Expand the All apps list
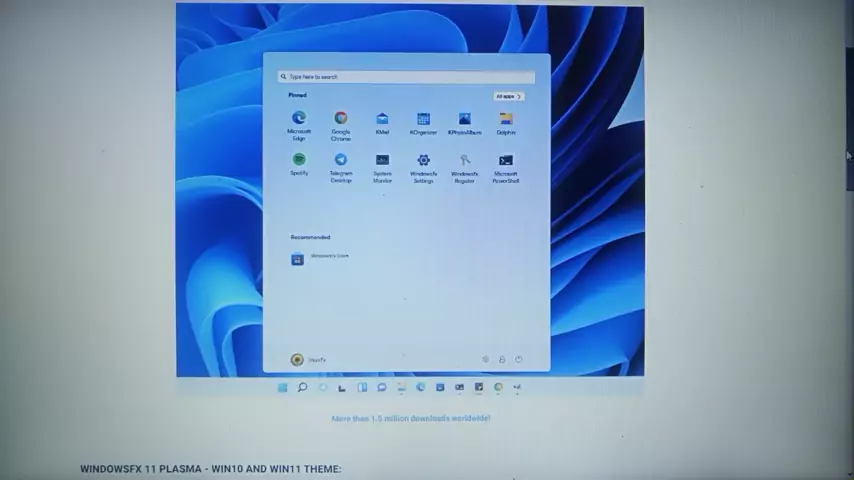The image size is (854, 480). [x=509, y=96]
